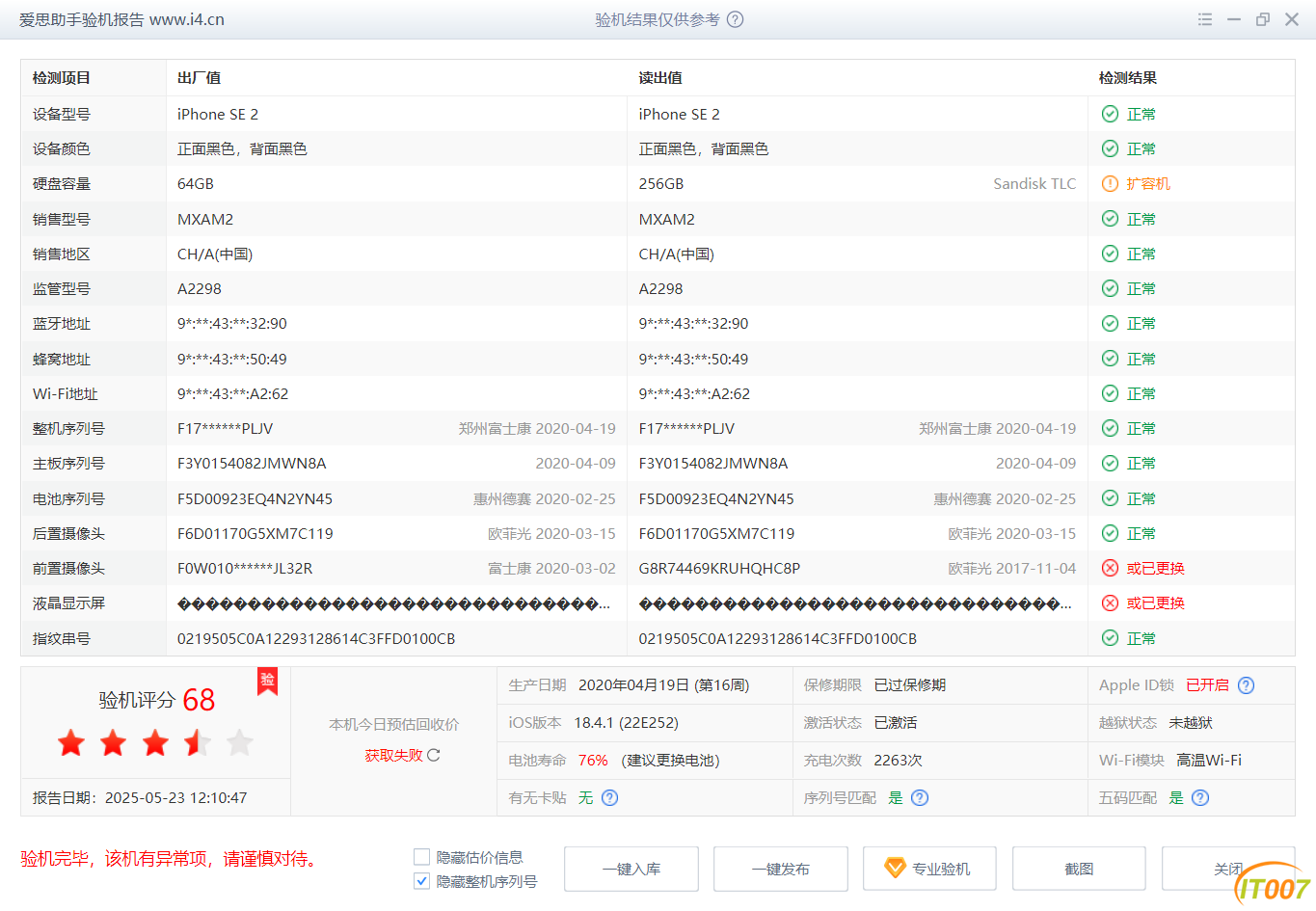Click 主板序列号 factory value F3Y0154082JMWN8A
This screenshot has width=1316, height=911.
click(252, 463)
